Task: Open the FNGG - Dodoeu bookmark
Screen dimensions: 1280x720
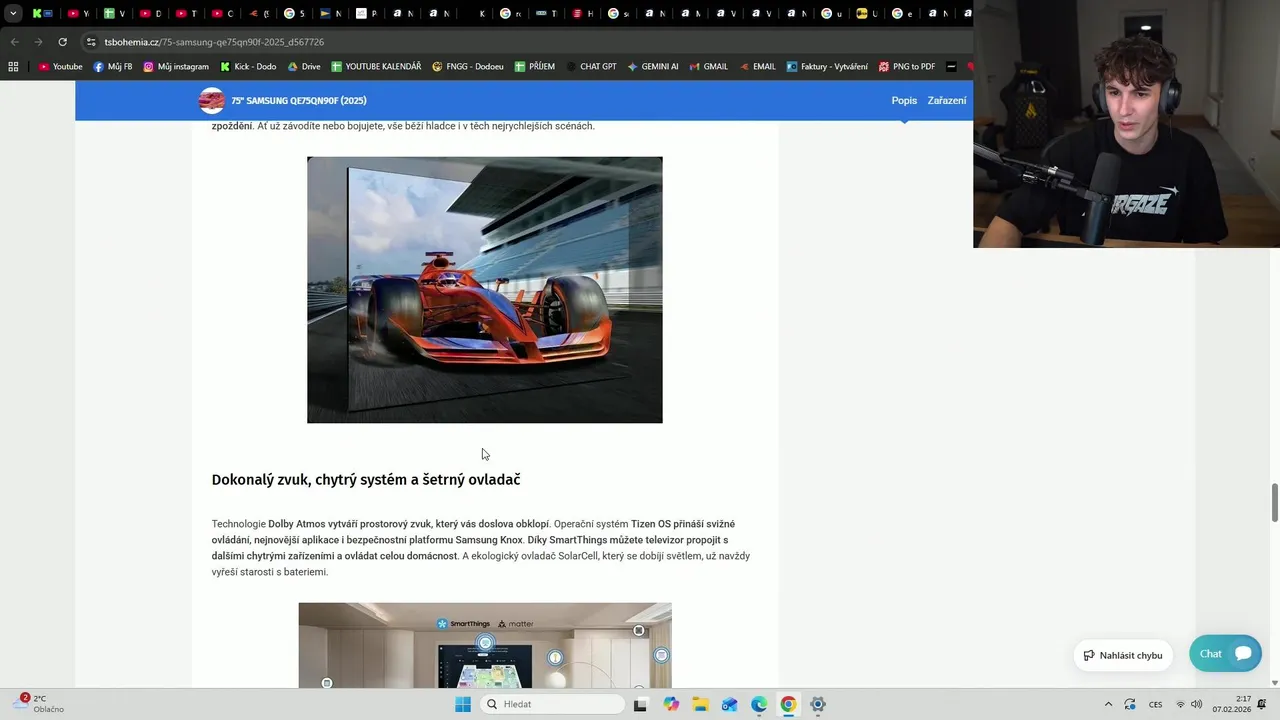Action: 468,67
